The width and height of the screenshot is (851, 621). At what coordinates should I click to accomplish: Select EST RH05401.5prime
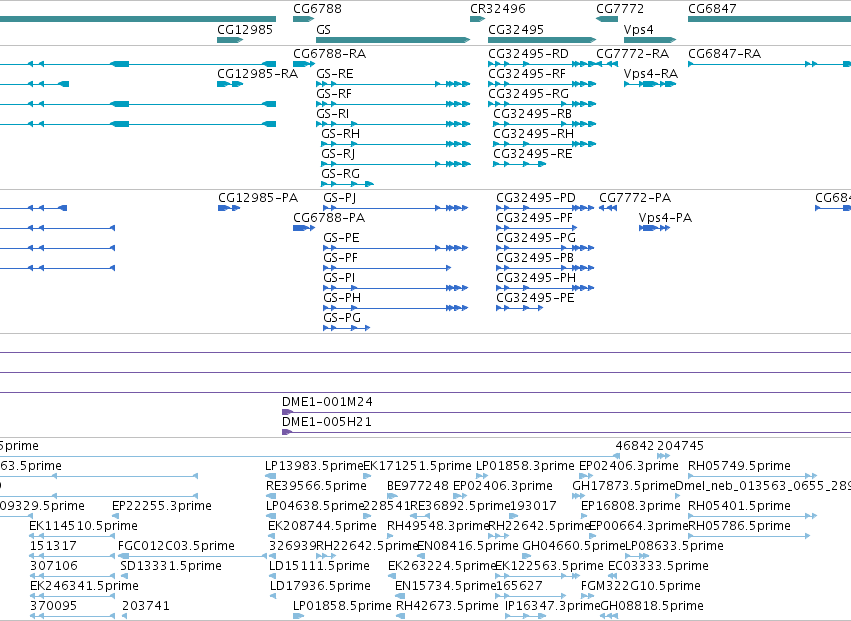739,506
